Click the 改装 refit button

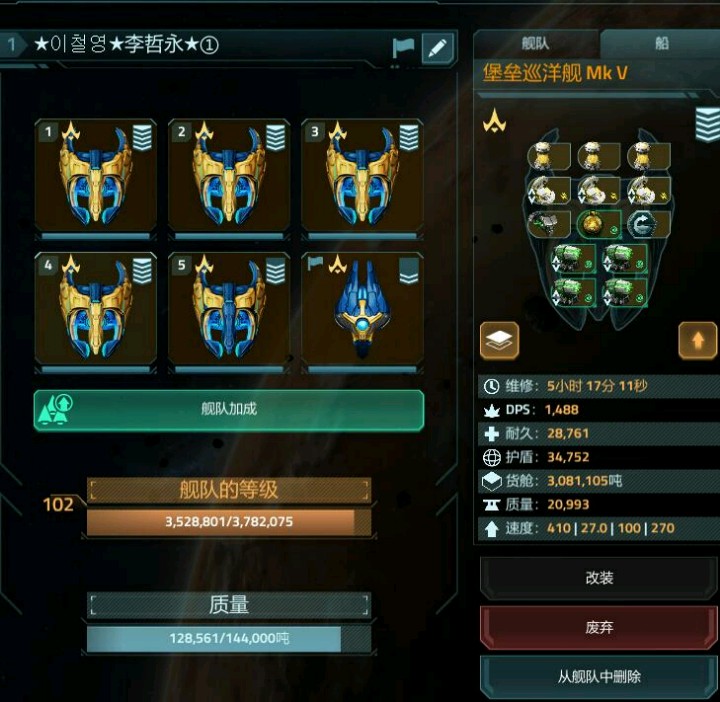599,577
